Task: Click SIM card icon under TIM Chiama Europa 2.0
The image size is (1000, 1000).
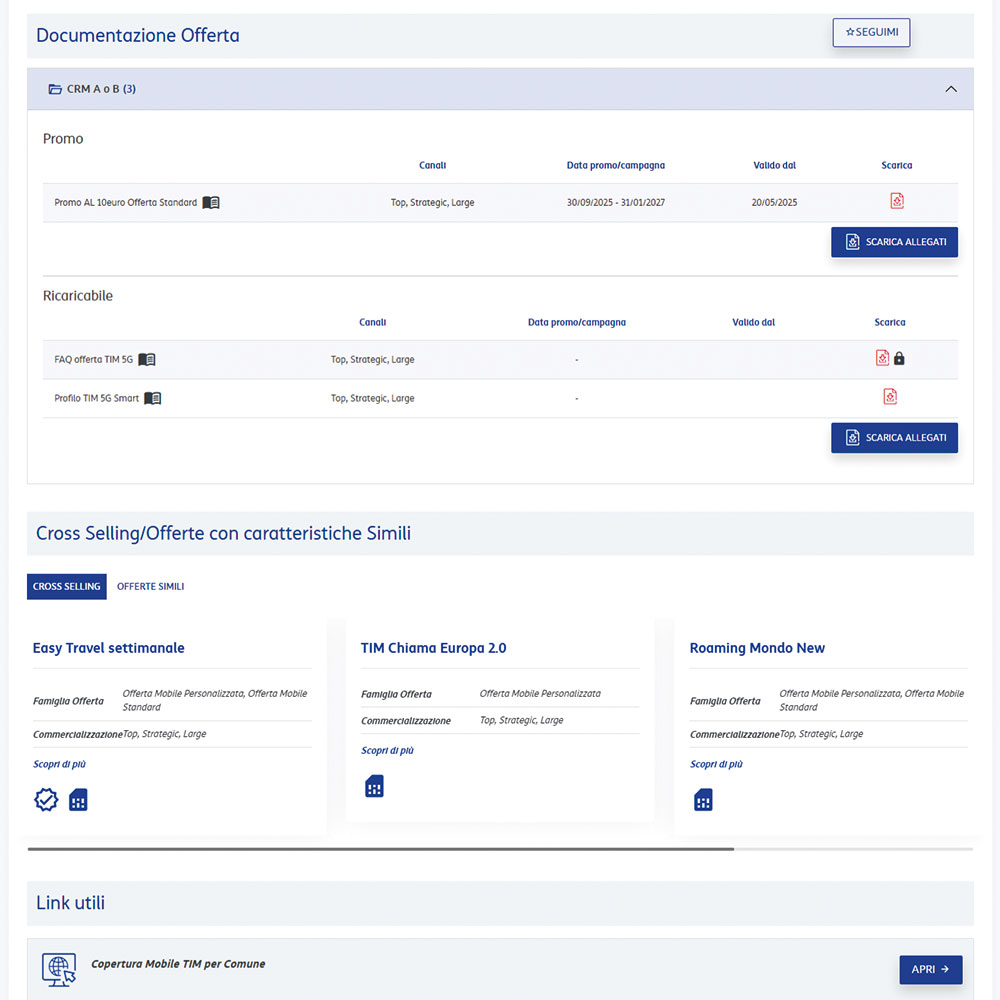Action: [x=374, y=786]
